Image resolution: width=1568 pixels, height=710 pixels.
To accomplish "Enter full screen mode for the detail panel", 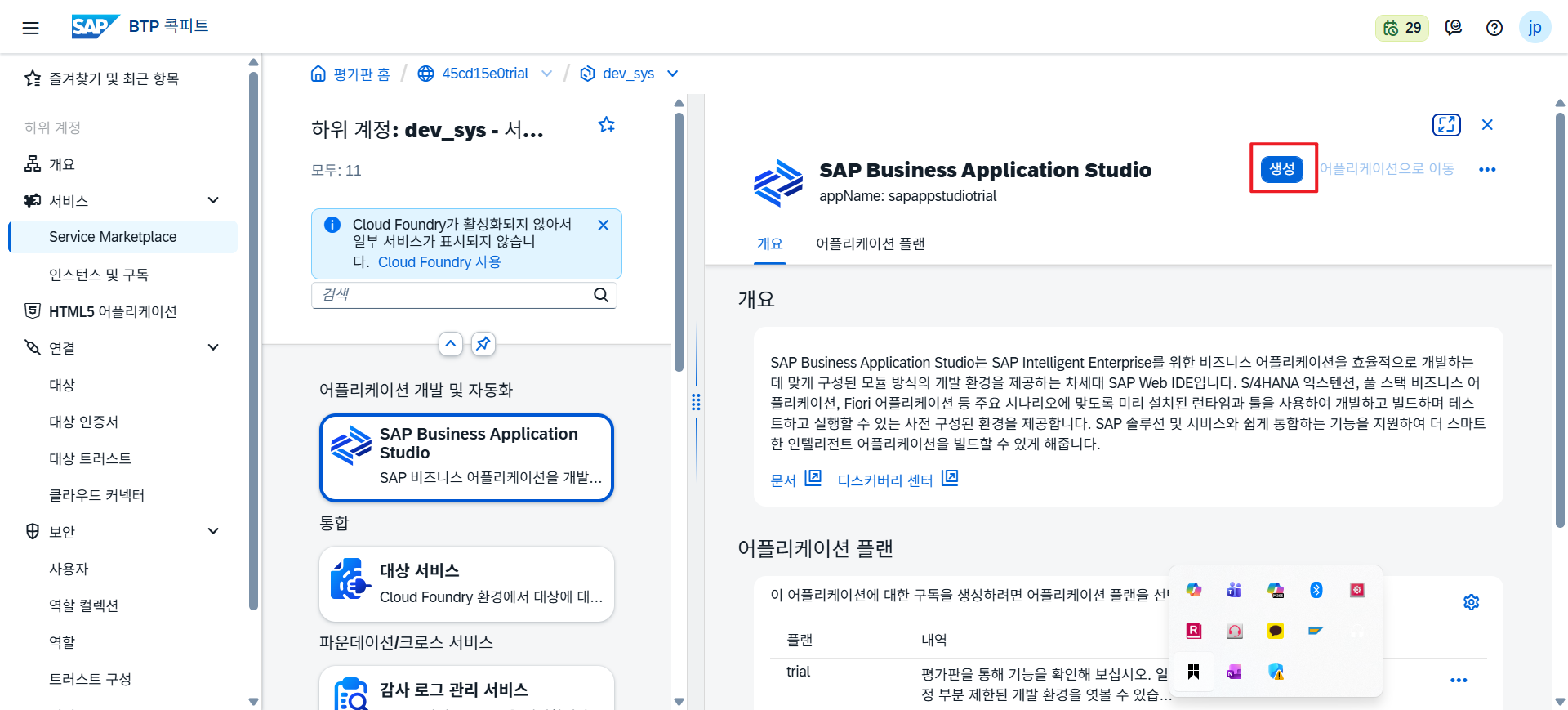I will point(1446,125).
